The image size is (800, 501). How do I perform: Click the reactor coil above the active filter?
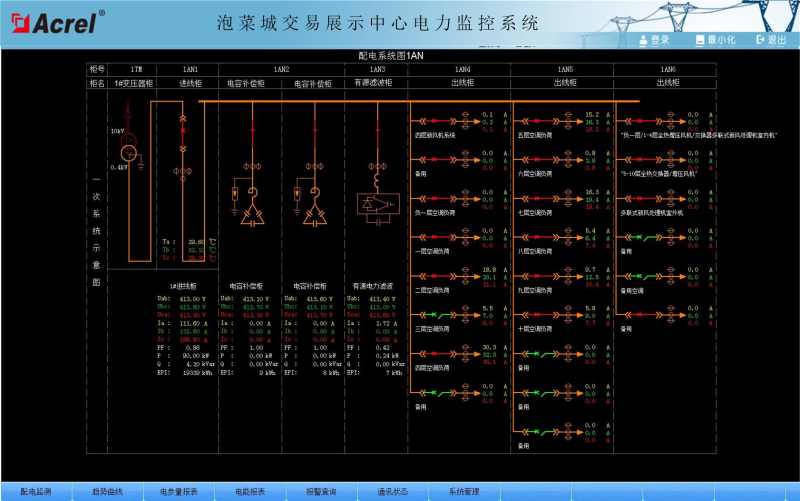coord(377,181)
